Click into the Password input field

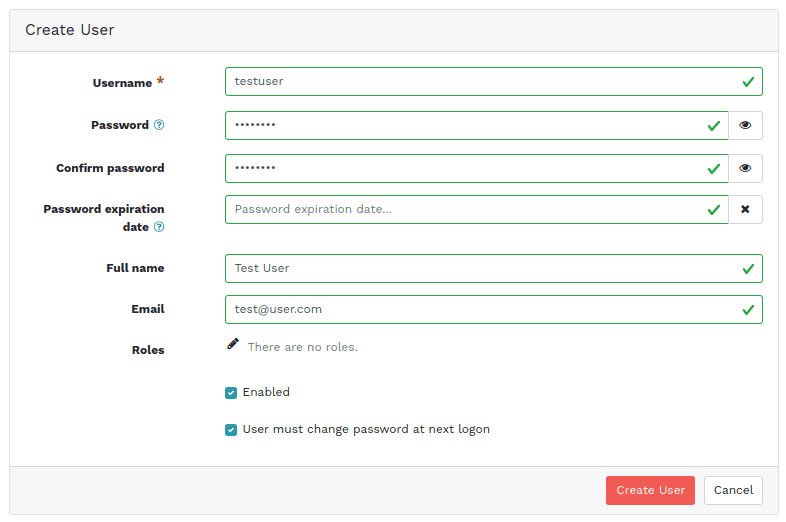pos(460,125)
